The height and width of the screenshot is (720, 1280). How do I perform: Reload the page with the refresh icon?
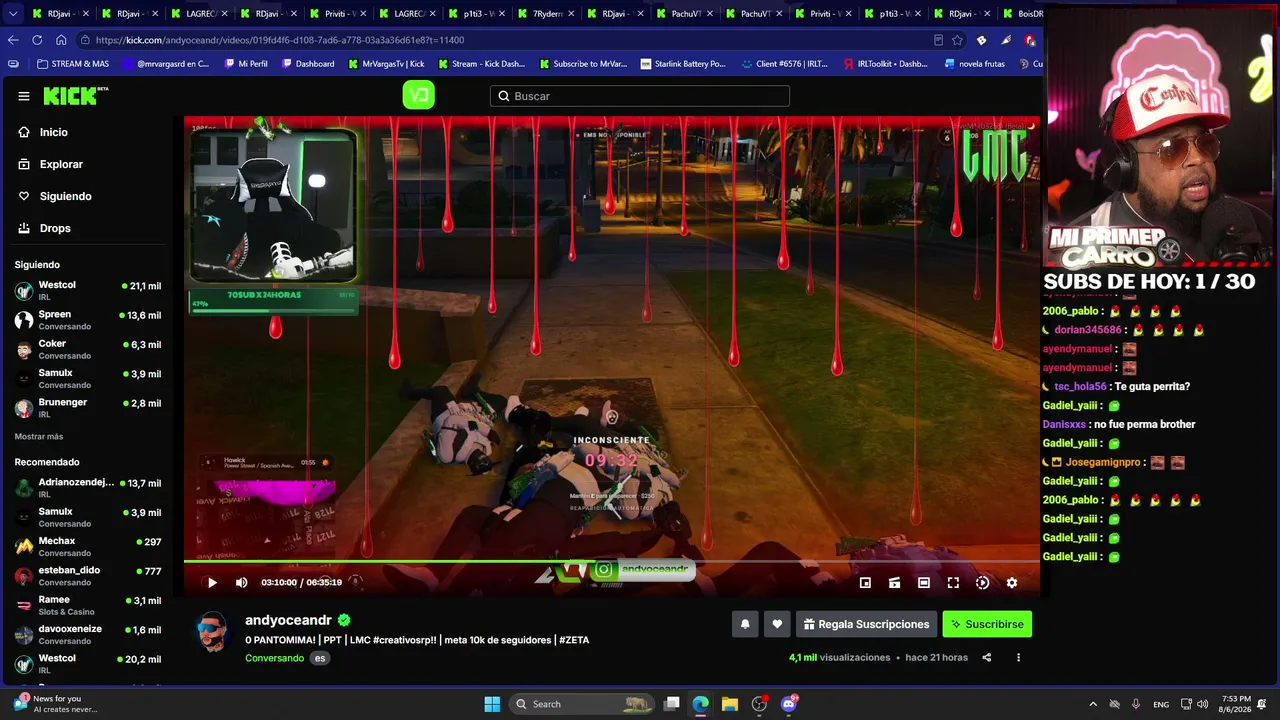[x=37, y=40]
